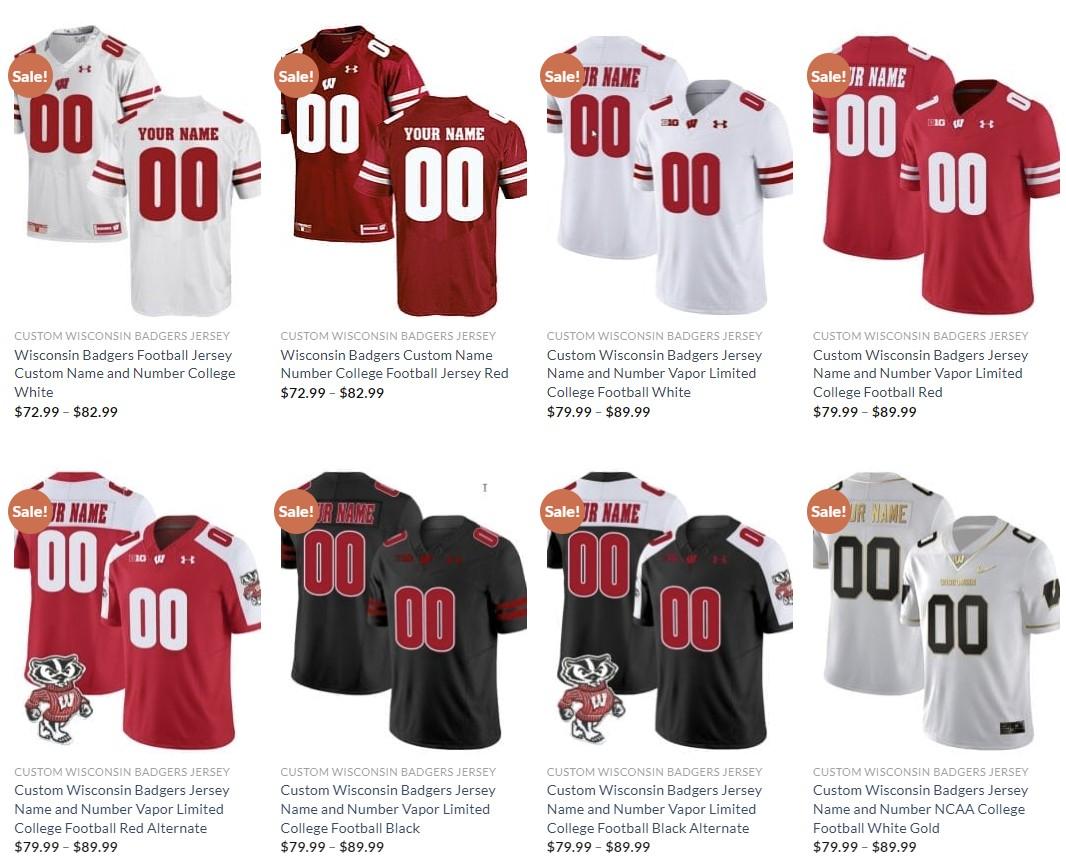View the white gold jersey product image
The image size is (1066, 862).
[936, 610]
